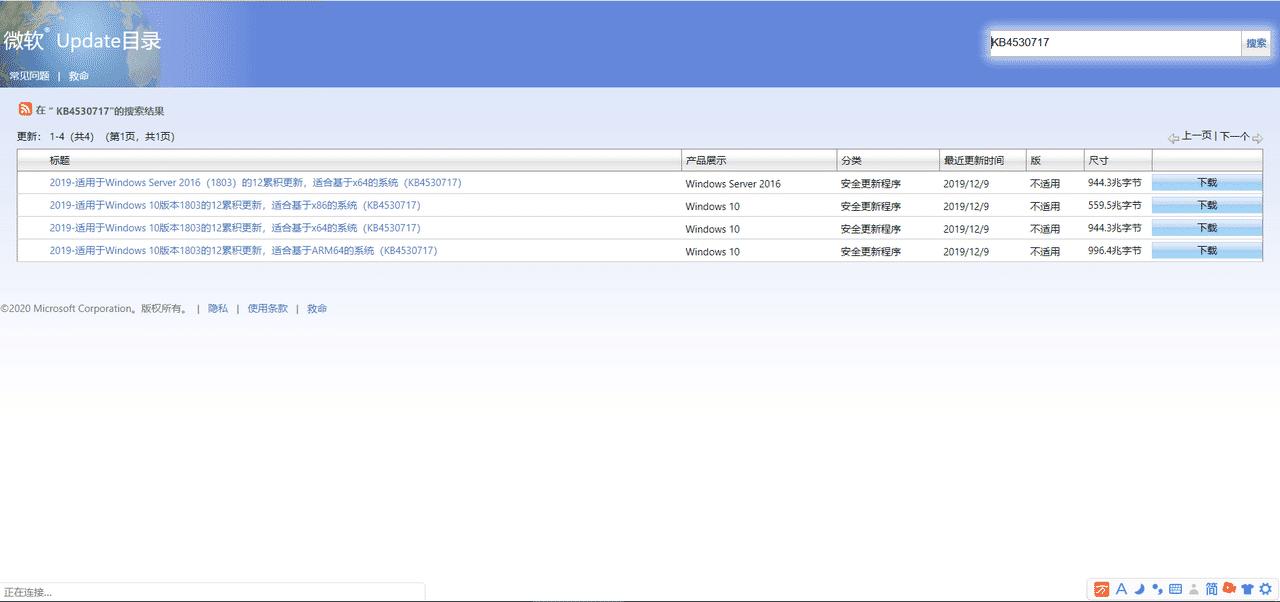Image resolution: width=1280 pixels, height=602 pixels.
Task: Sort by 产品展示 column header
Action: point(706,160)
